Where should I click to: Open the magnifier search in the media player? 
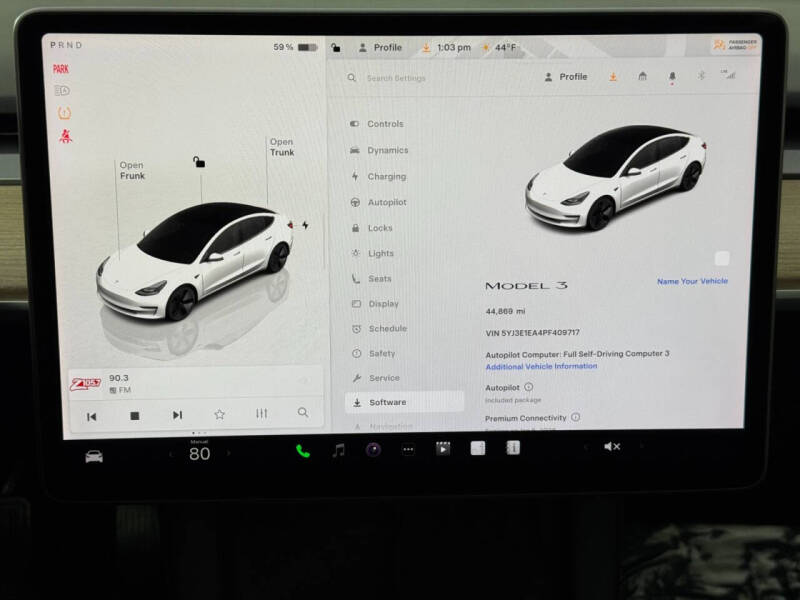point(302,412)
